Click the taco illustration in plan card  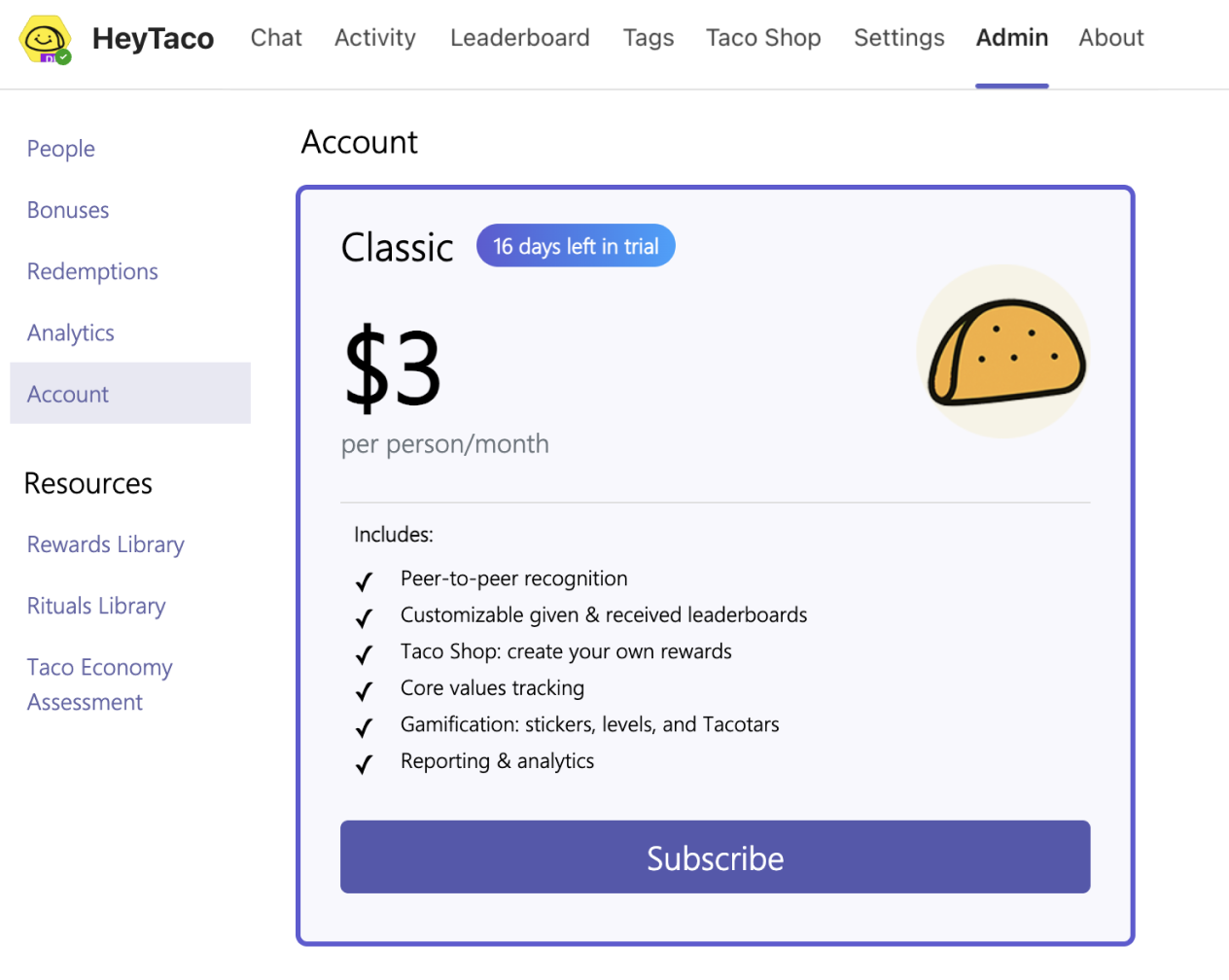pos(1003,352)
